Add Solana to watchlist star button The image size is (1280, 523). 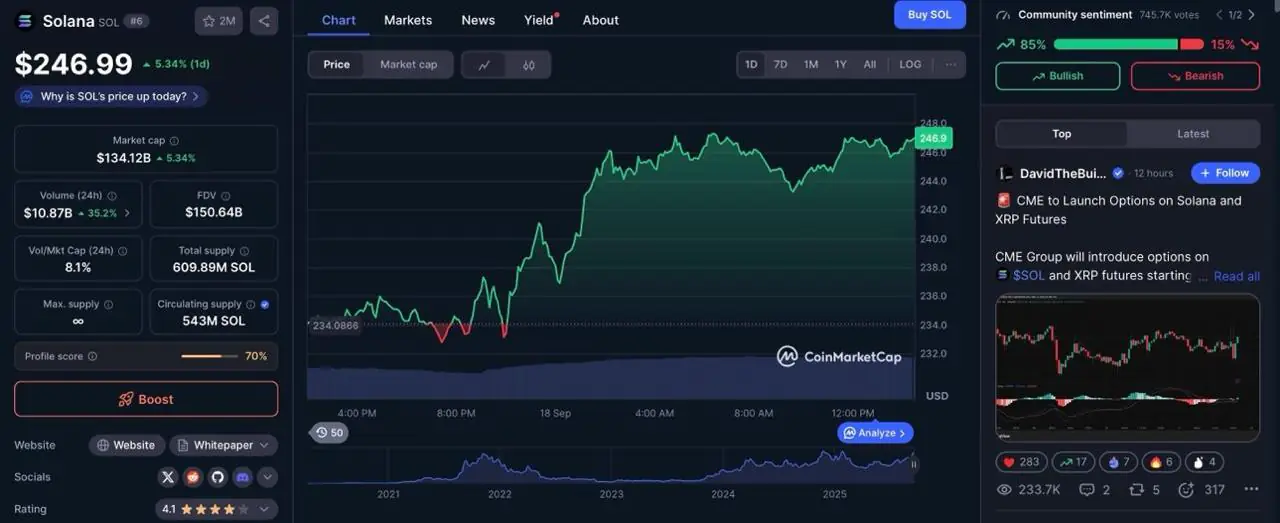[218, 20]
